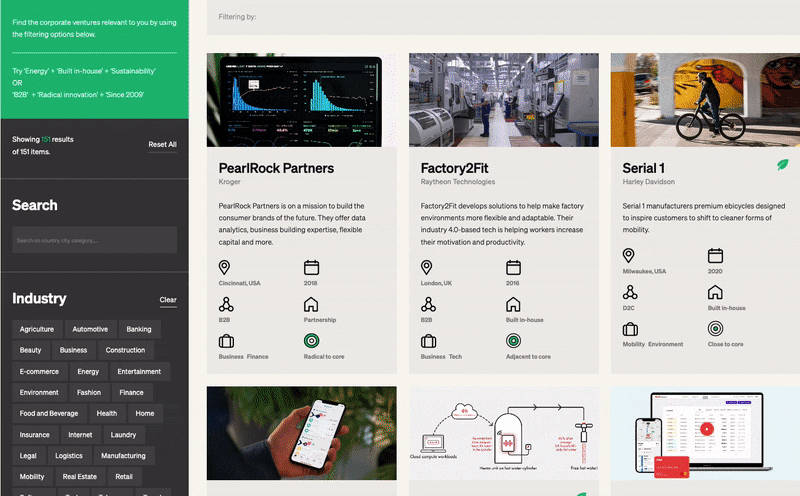
Task: Select the Environment industry tag
Action: click(x=39, y=392)
